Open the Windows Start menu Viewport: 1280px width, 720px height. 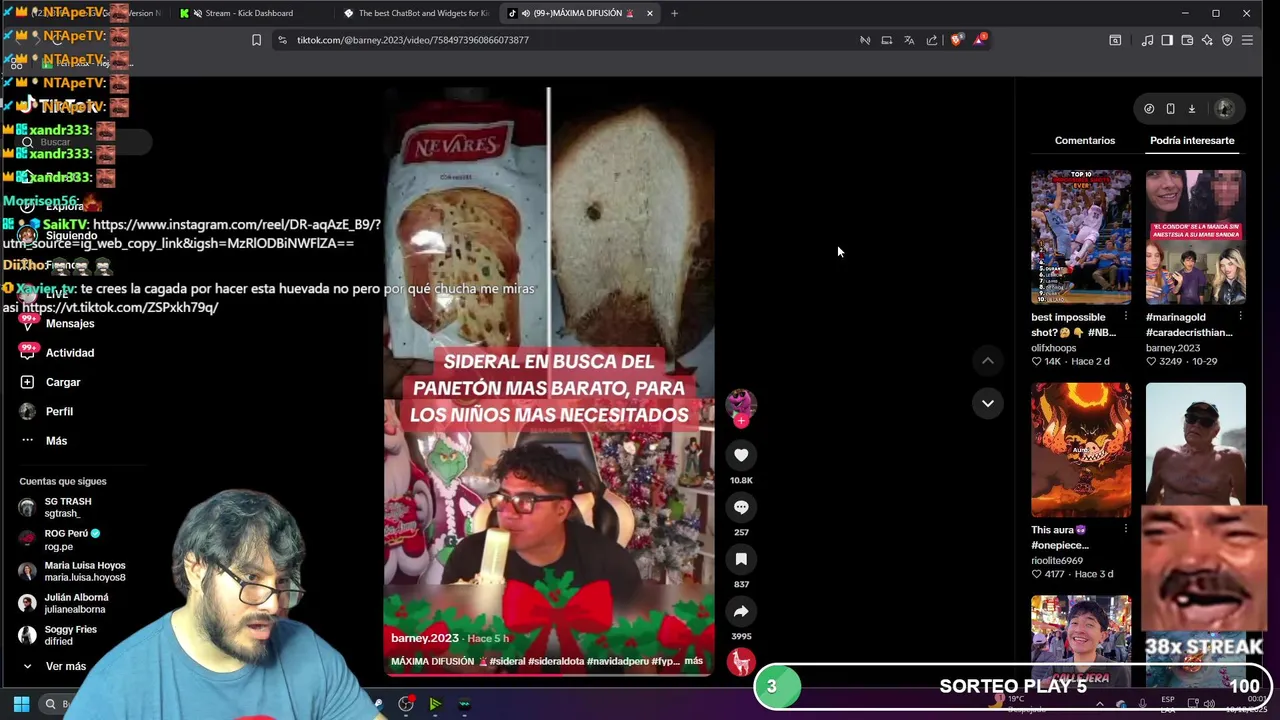point(21,704)
